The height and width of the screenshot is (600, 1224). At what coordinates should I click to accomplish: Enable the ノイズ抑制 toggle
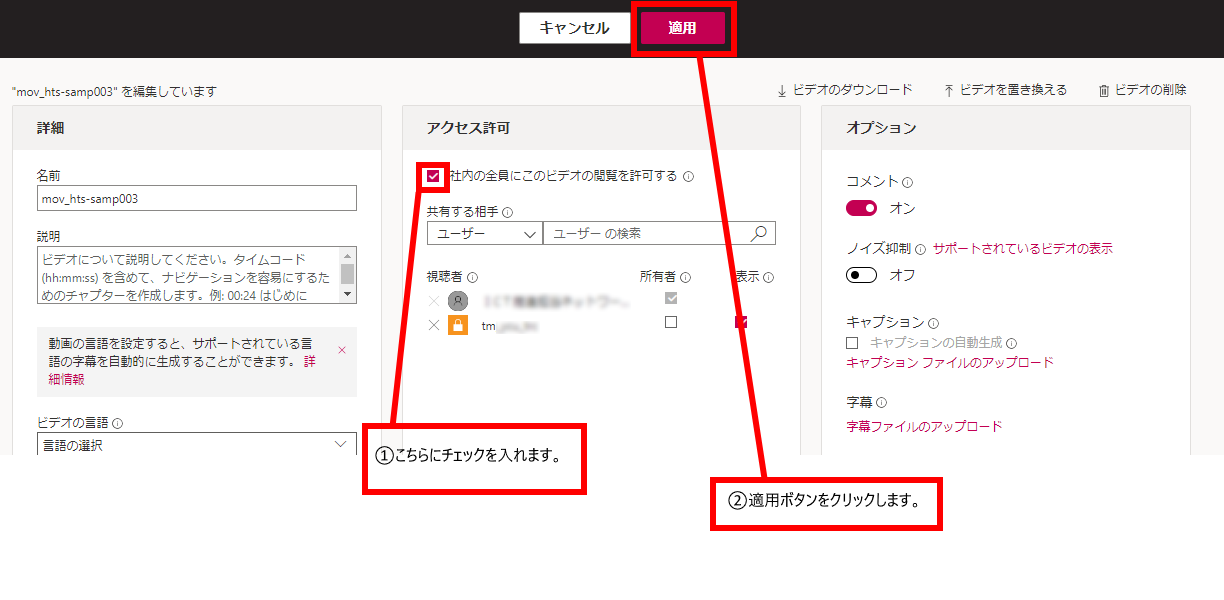coord(861,275)
